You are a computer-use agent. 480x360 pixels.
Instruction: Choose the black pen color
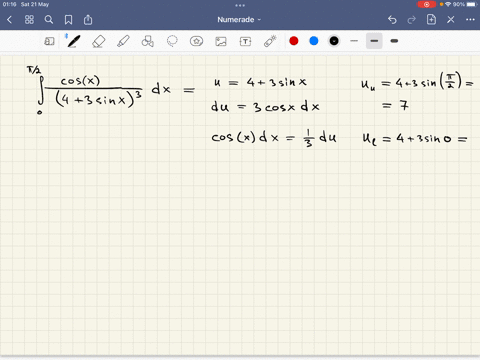tap(334, 41)
